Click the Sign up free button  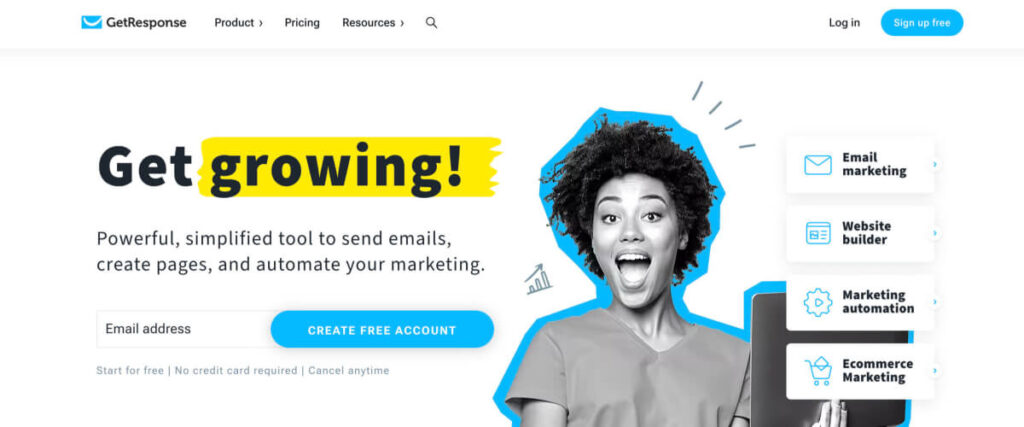pos(921,23)
